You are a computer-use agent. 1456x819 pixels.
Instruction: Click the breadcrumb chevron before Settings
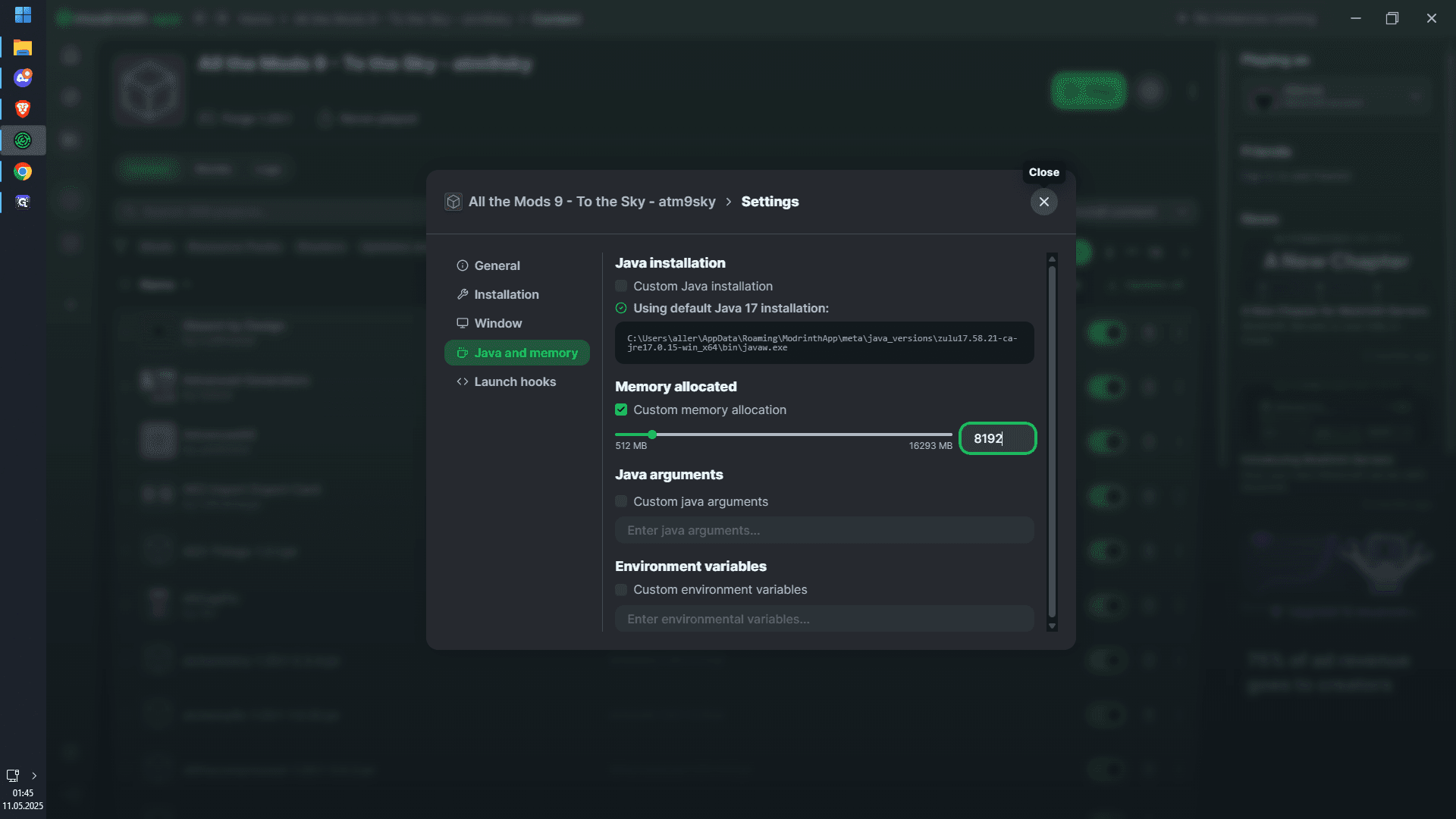coord(729,202)
